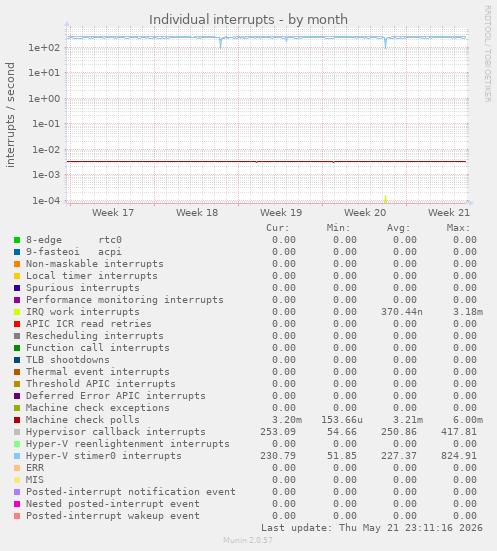Click the graph title Individual interrupts - by month
Image resolution: width=497 pixels, height=551 pixels.
(x=248, y=20)
